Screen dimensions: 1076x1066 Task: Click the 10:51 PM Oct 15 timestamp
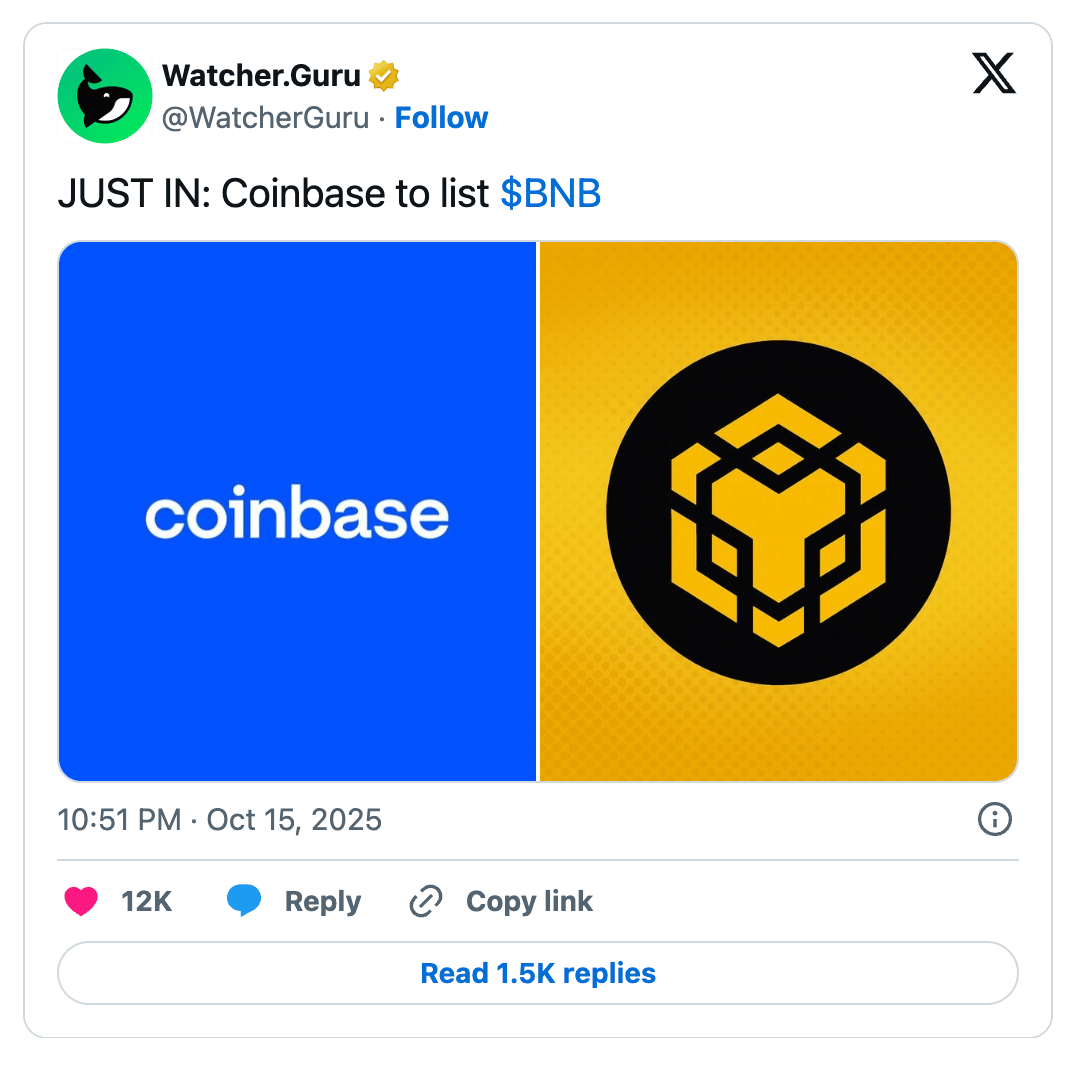coord(220,820)
